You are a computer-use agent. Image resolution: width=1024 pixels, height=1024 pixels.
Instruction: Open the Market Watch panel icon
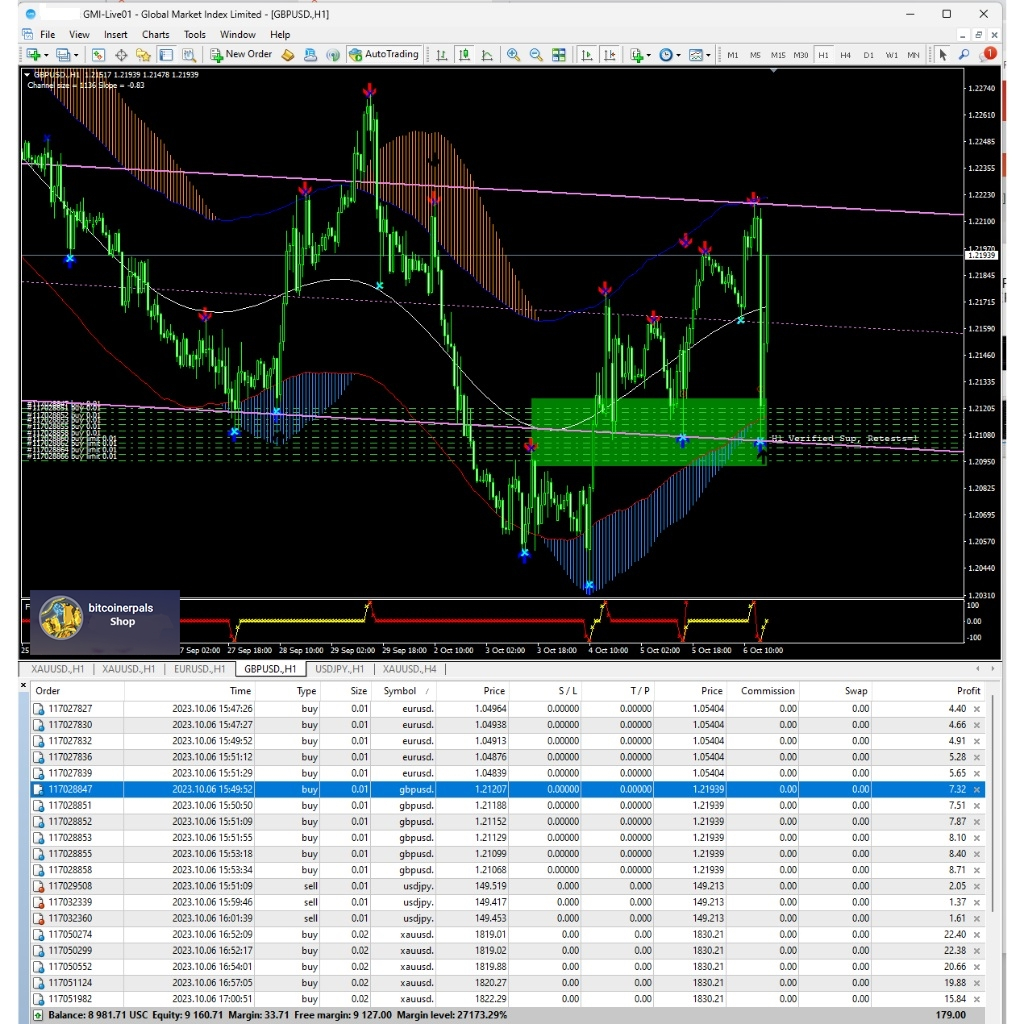tap(99, 55)
